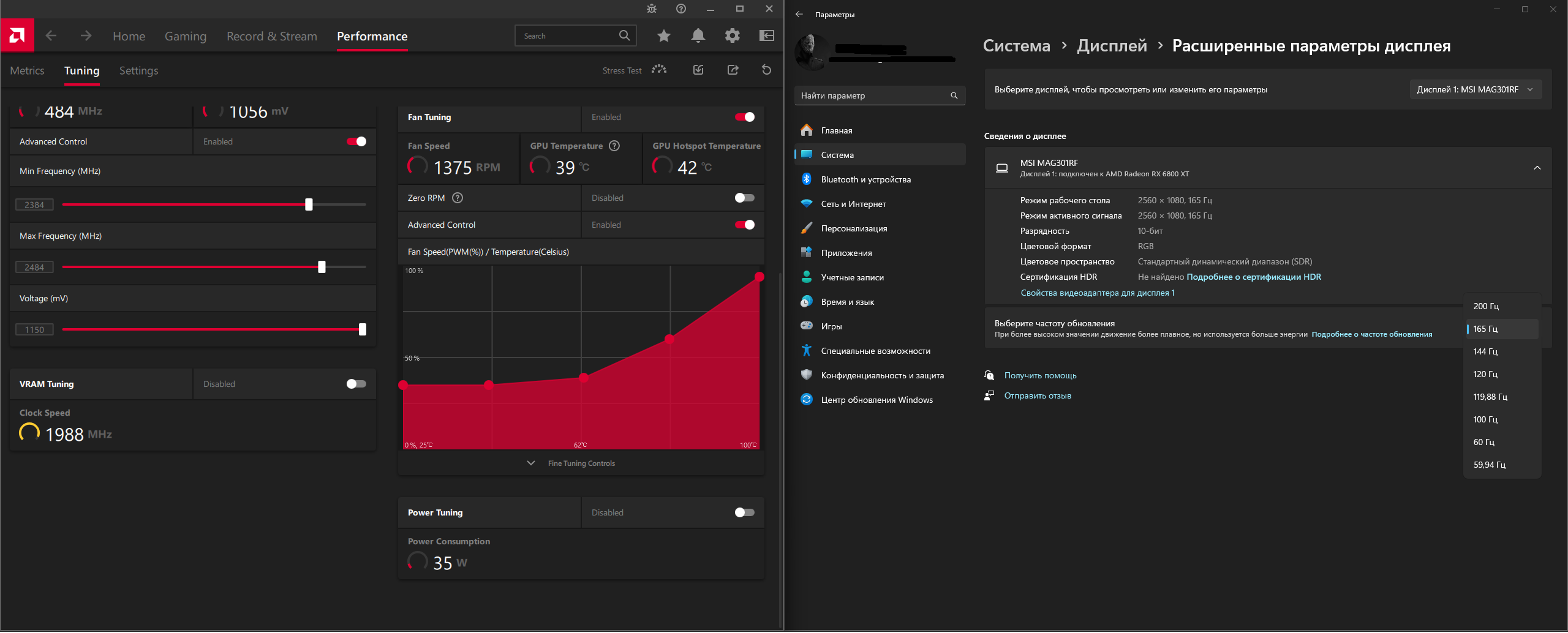The height and width of the screenshot is (633, 1568).
Task: Toggle the AMD sidebar panel icon
Action: [766, 36]
